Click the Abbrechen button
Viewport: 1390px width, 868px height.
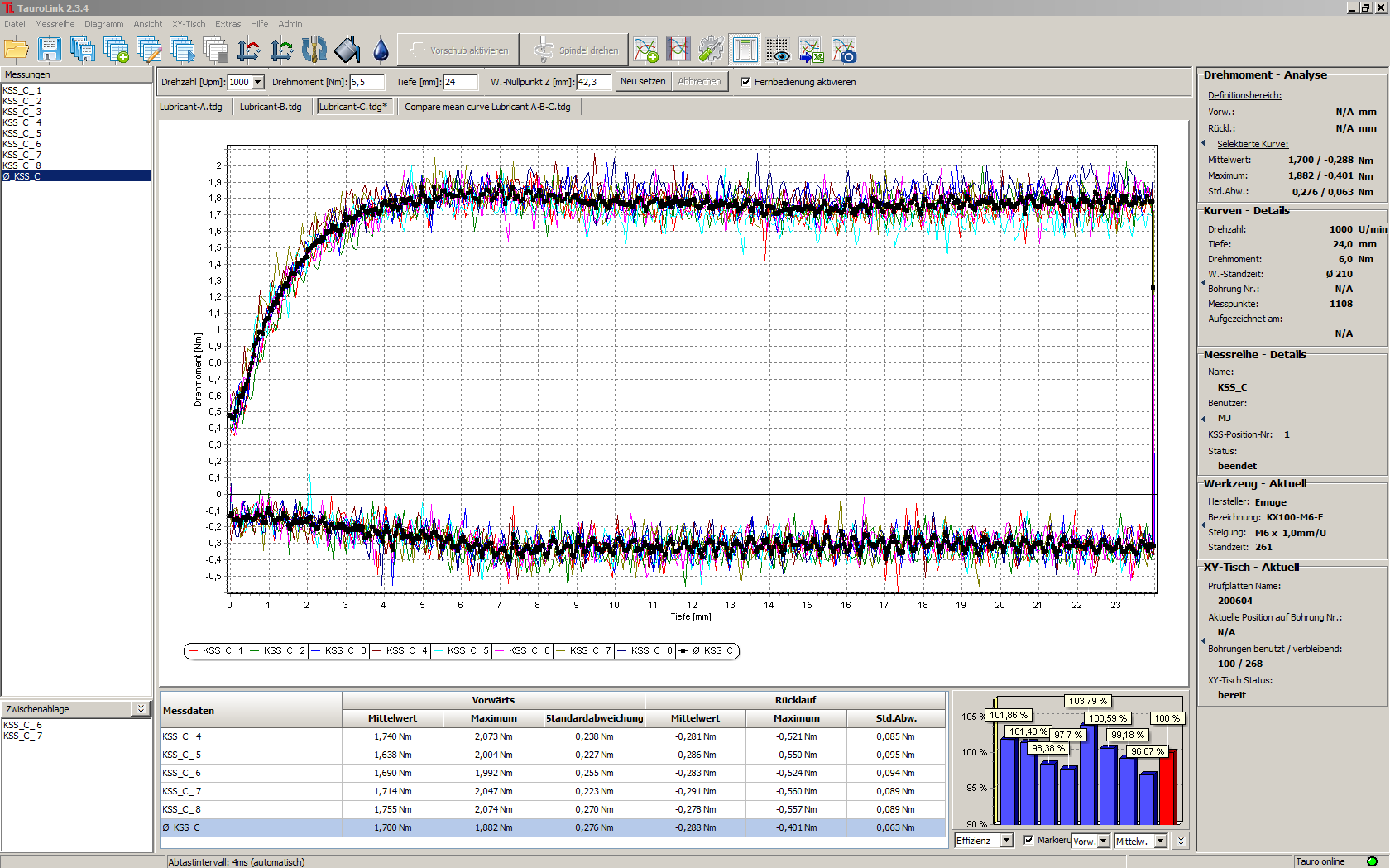pyautogui.click(x=699, y=81)
